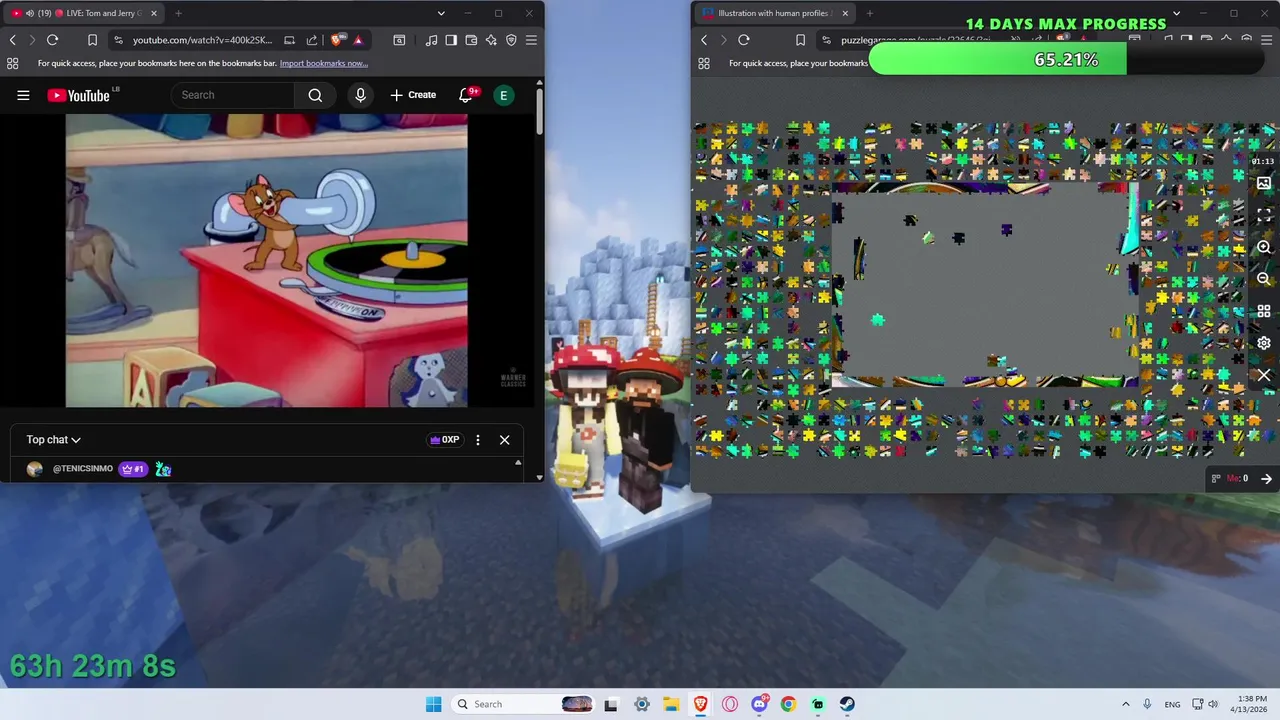Click the YouTube search magnifier button
1280x720 pixels.
(x=315, y=95)
